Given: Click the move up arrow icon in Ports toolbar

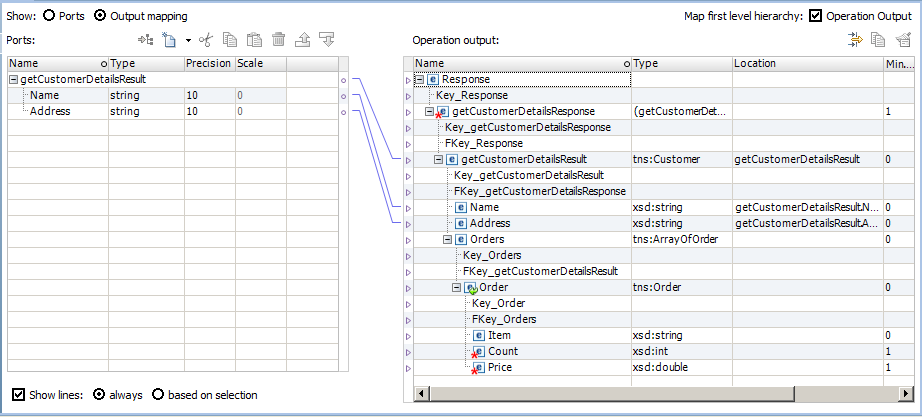Looking at the screenshot, I should coord(302,40).
